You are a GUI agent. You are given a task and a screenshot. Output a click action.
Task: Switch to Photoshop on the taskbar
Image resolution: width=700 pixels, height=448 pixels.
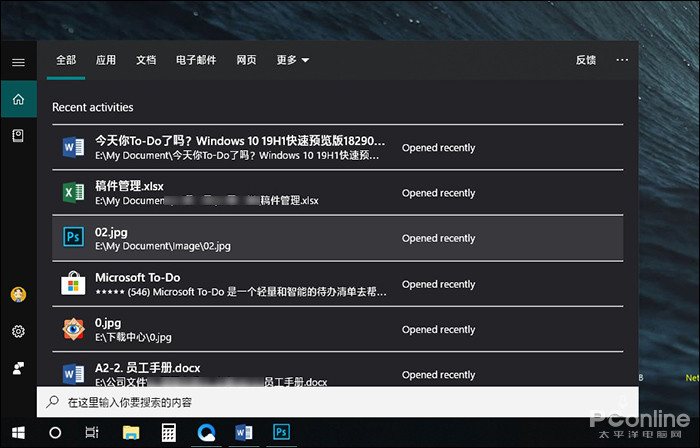(x=281, y=432)
